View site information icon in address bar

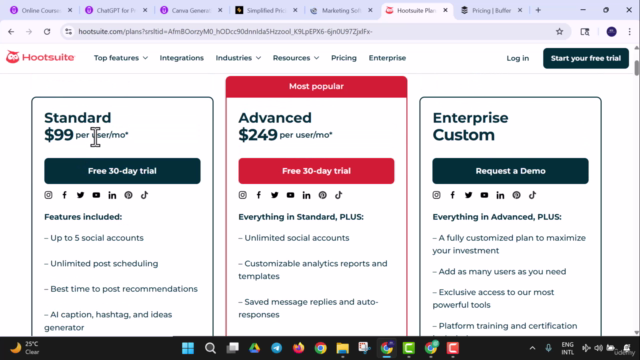point(69,31)
